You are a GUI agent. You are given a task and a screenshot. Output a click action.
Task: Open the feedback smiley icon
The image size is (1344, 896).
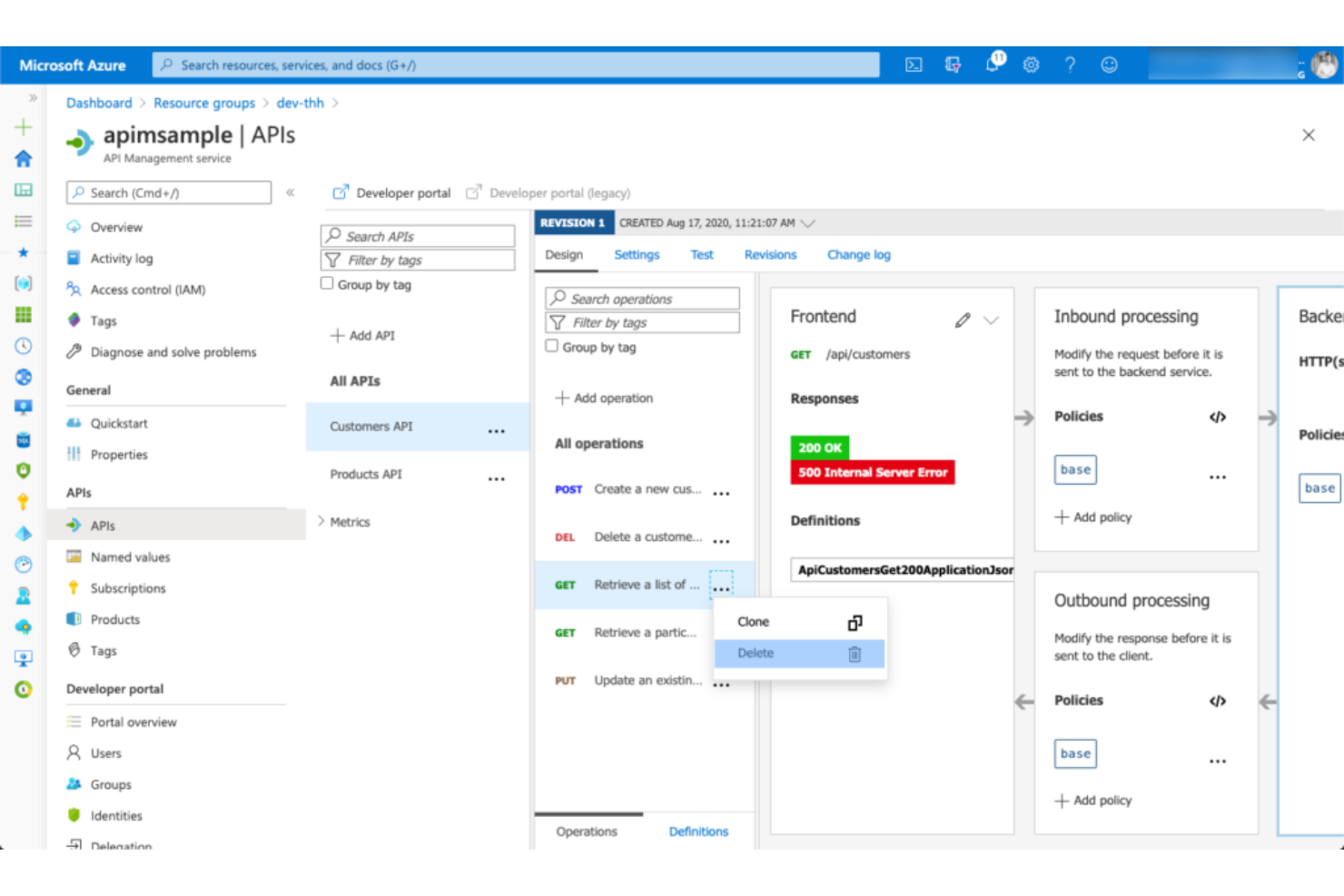point(1109,64)
